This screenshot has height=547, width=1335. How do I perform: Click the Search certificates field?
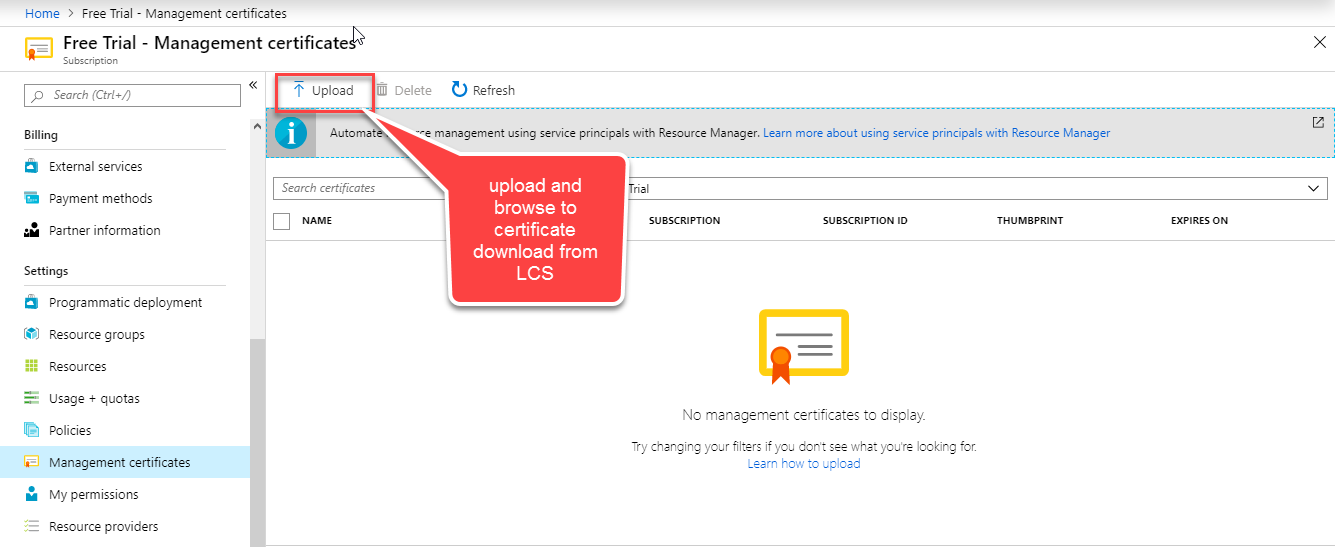tap(360, 188)
